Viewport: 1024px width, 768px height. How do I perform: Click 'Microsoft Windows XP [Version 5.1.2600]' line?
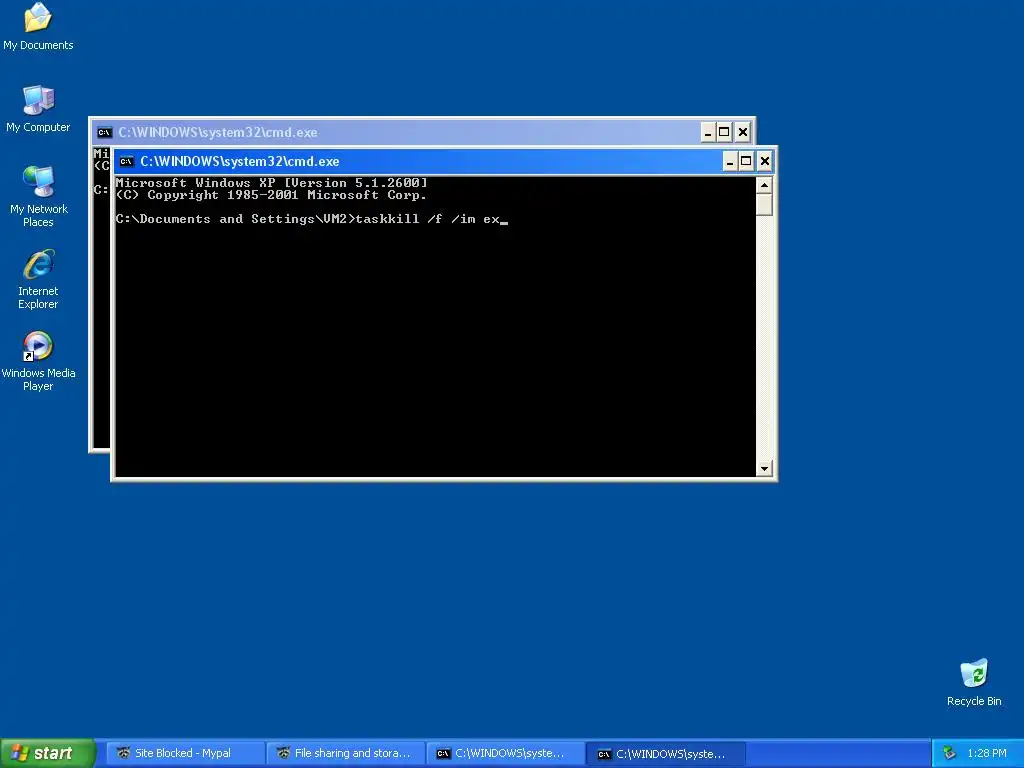[x=271, y=182]
